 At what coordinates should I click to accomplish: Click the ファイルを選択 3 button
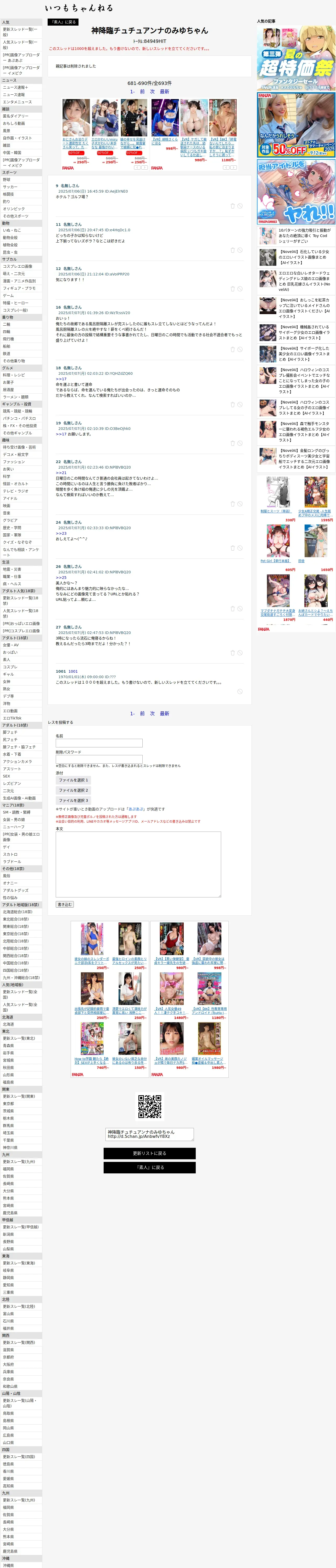(x=73, y=800)
